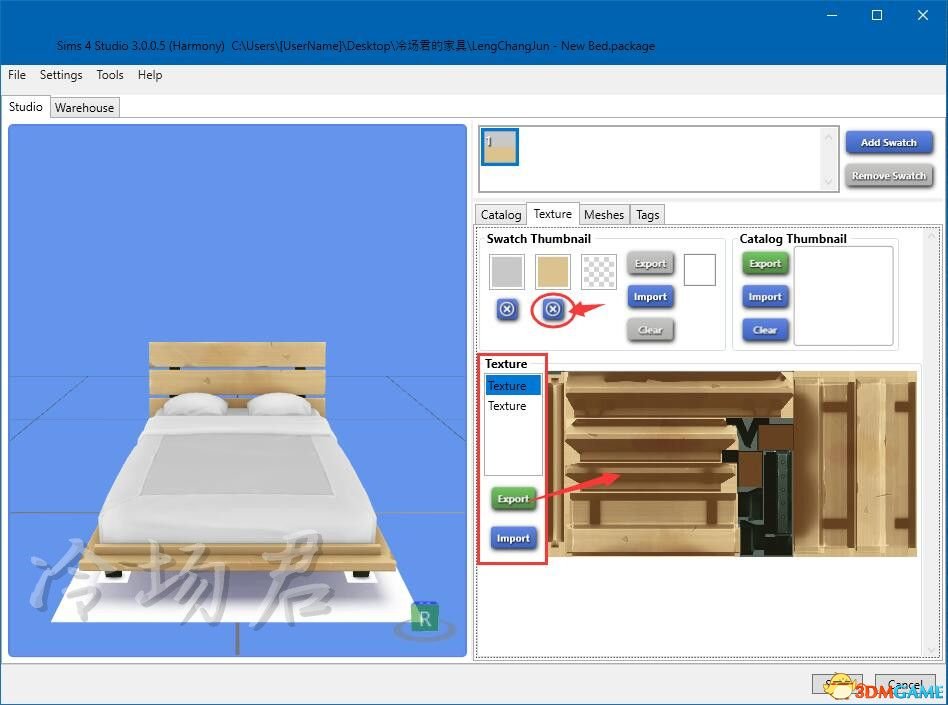Clear the catalog thumbnail
Screen dimensions: 948x705
point(765,330)
